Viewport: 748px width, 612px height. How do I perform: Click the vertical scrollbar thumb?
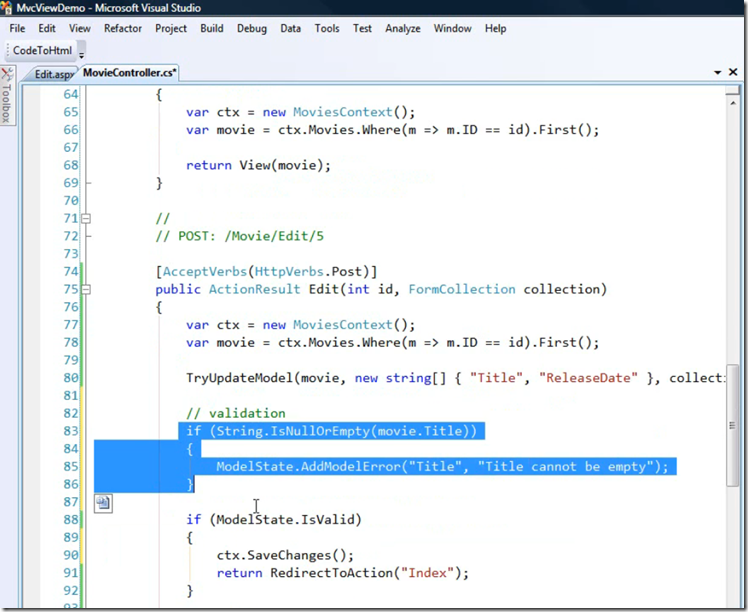[733, 425]
